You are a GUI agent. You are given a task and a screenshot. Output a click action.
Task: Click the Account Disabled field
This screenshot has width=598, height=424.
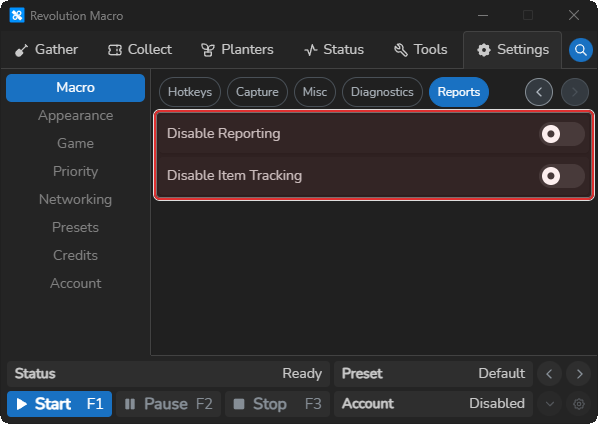(433, 404)
